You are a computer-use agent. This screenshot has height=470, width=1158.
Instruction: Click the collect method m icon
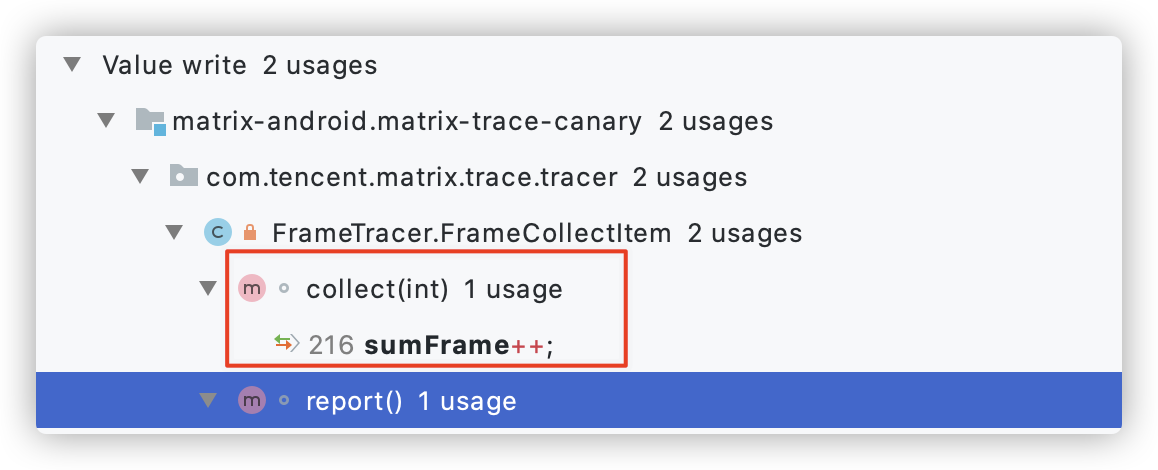pos(252,288)
